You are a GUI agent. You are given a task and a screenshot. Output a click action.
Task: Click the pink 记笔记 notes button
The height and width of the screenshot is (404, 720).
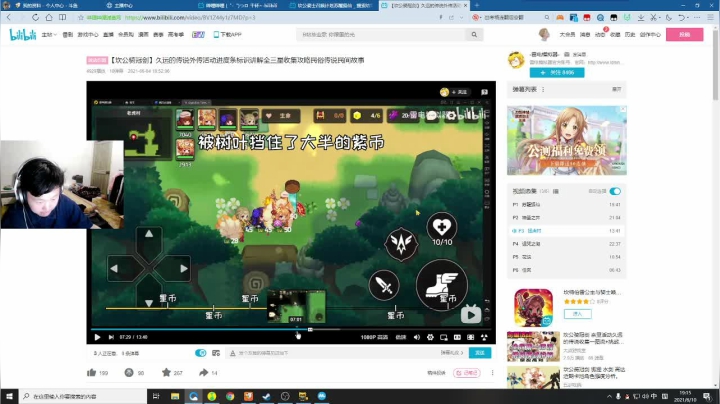[467, 373]
